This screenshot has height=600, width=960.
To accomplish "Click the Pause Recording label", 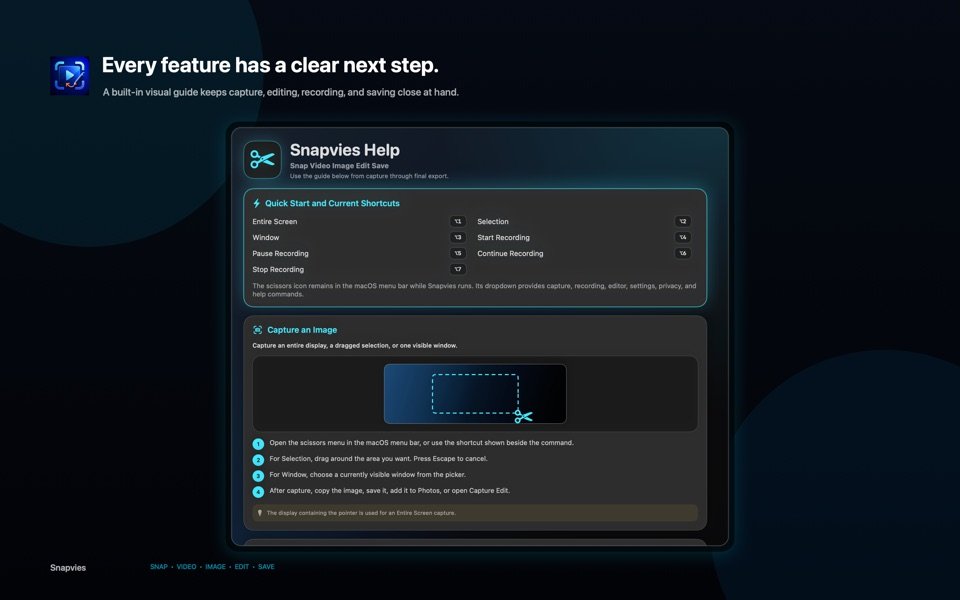I will point(280,253).
